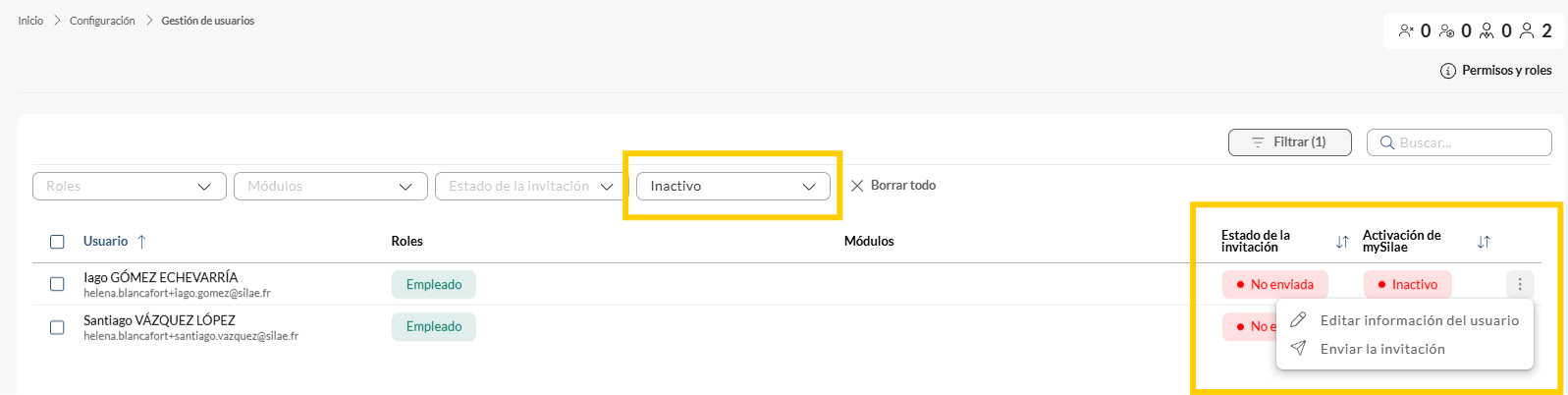Sort by Activación de mySilae arrows
The width and height of the screenshot is (1568, 395).
tap(1484, 242)
